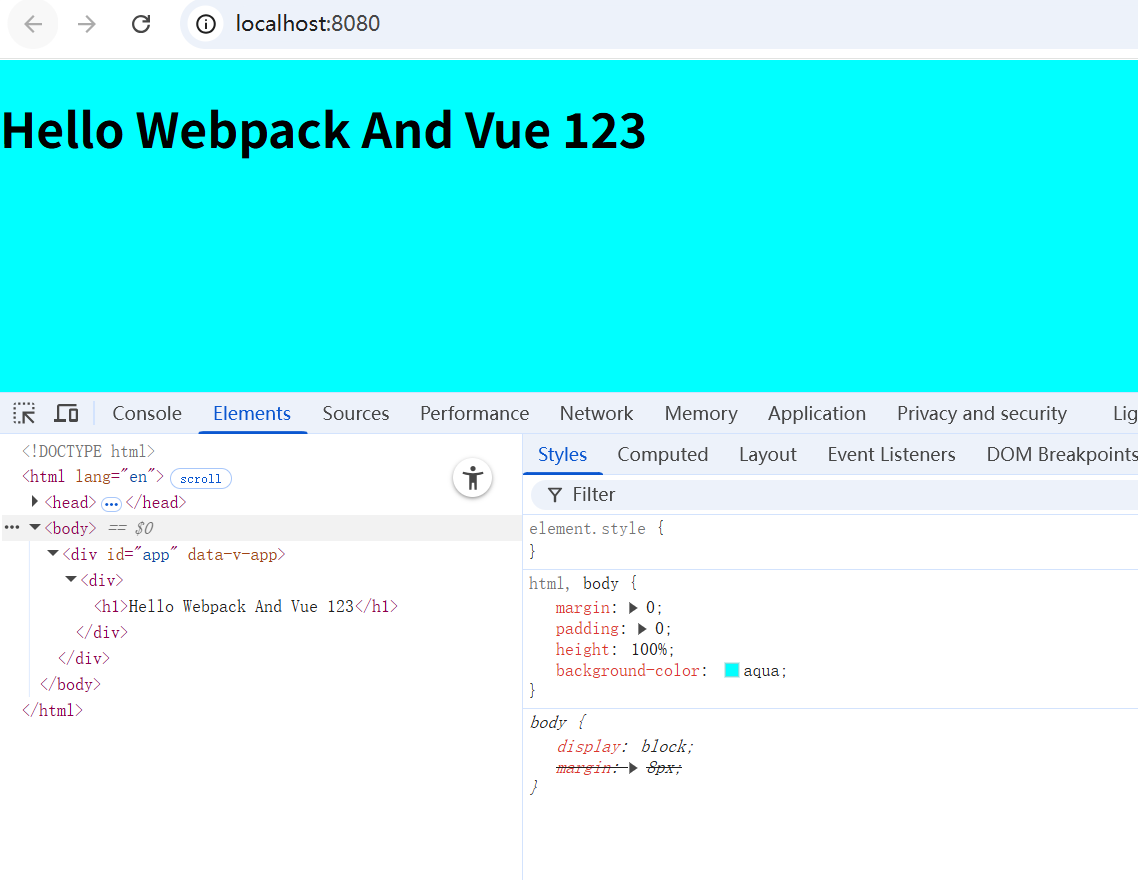Open the Memory panel tab

click(x=701, y=414)
